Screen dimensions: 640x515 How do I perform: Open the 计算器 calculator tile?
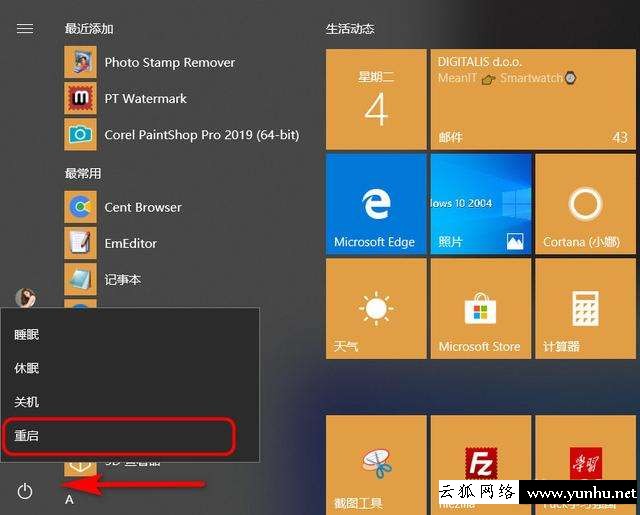coord(585,309)
